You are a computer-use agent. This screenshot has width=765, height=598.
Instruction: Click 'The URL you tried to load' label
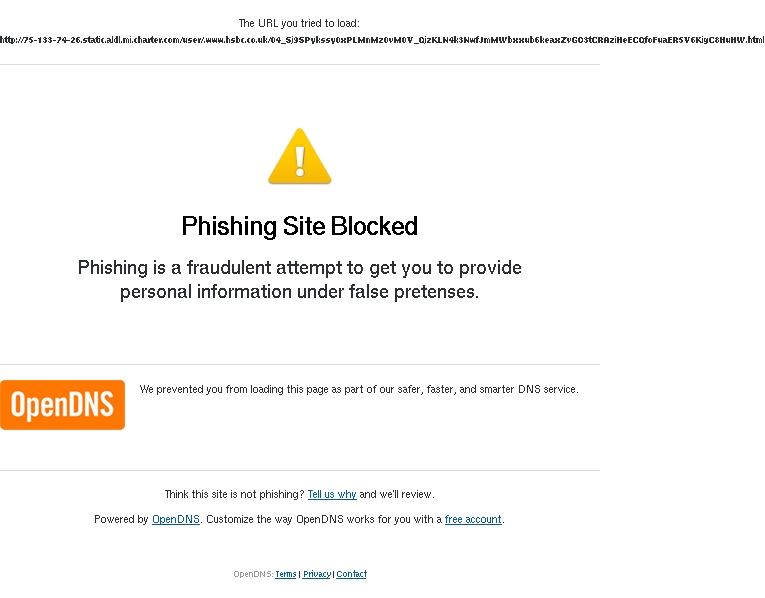pyautogui.click(x=299, y=23)
